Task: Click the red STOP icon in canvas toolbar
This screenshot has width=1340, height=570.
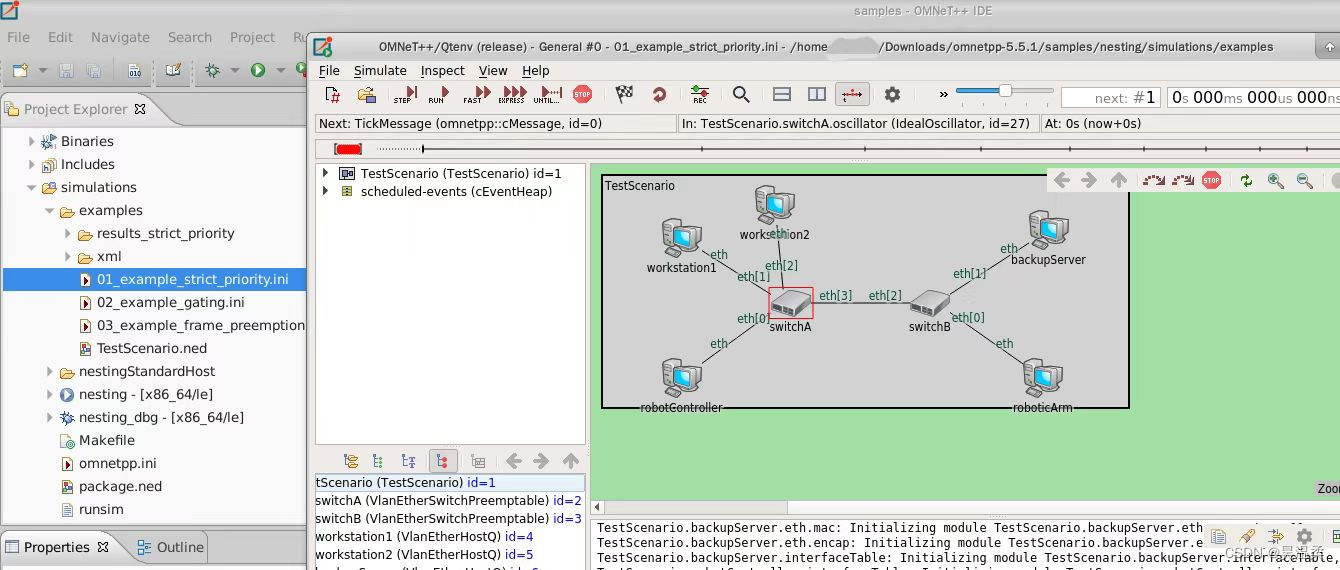Action: (x=1211, y=180)
